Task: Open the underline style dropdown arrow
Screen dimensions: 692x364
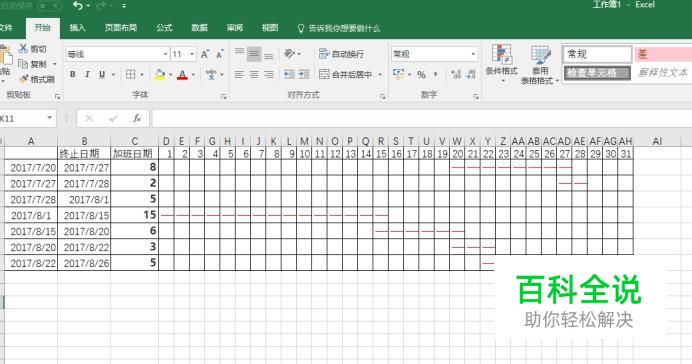Action: tap(113, 75)
